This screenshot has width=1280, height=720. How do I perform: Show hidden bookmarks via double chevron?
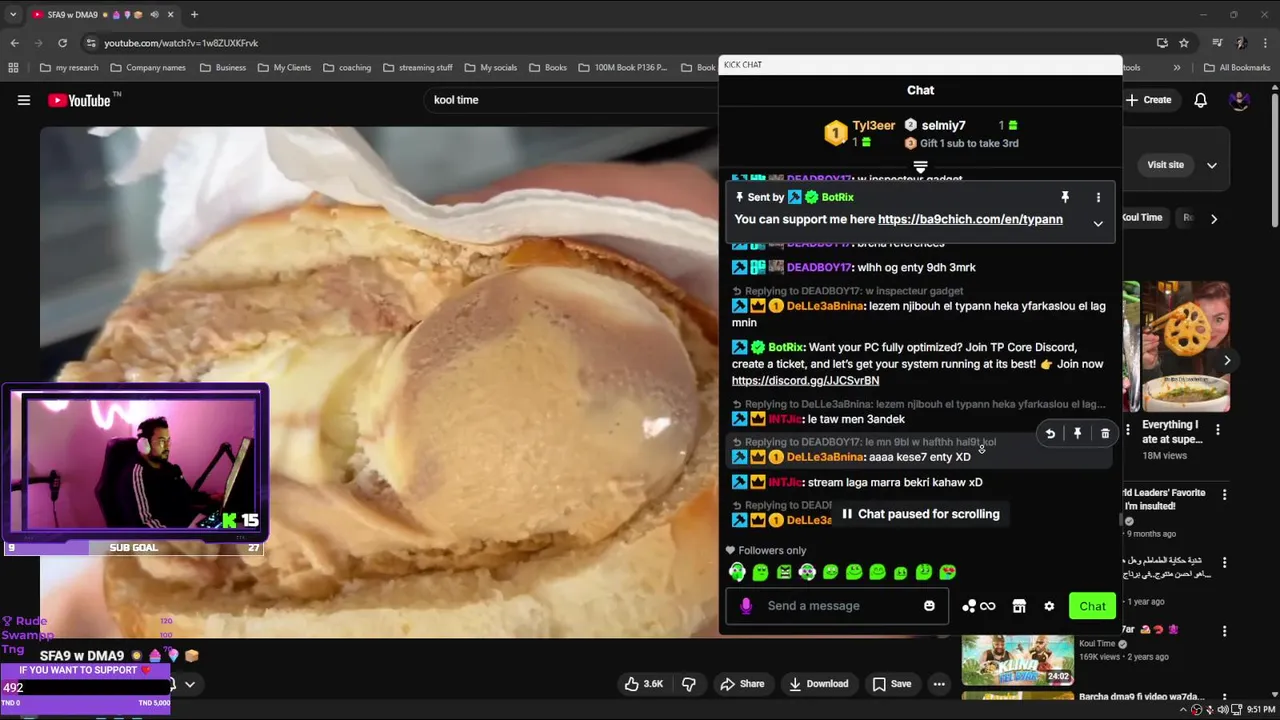[1176, 68]
